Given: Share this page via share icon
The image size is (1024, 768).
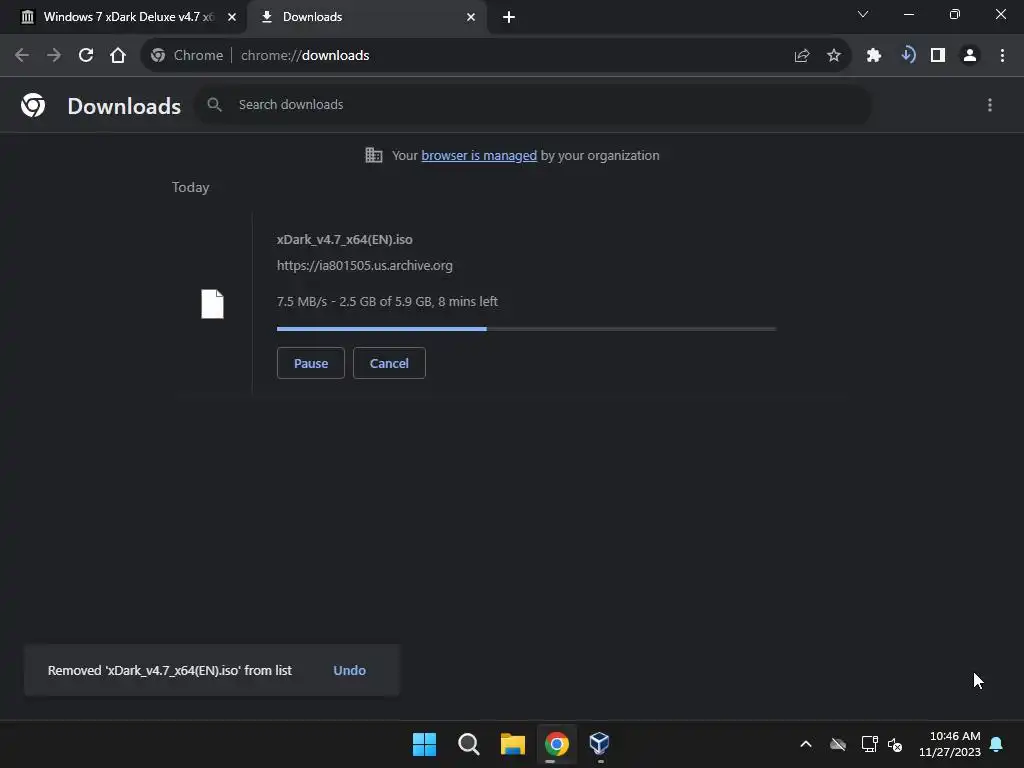Looking at the screenshot, I should tap(802, 56).
